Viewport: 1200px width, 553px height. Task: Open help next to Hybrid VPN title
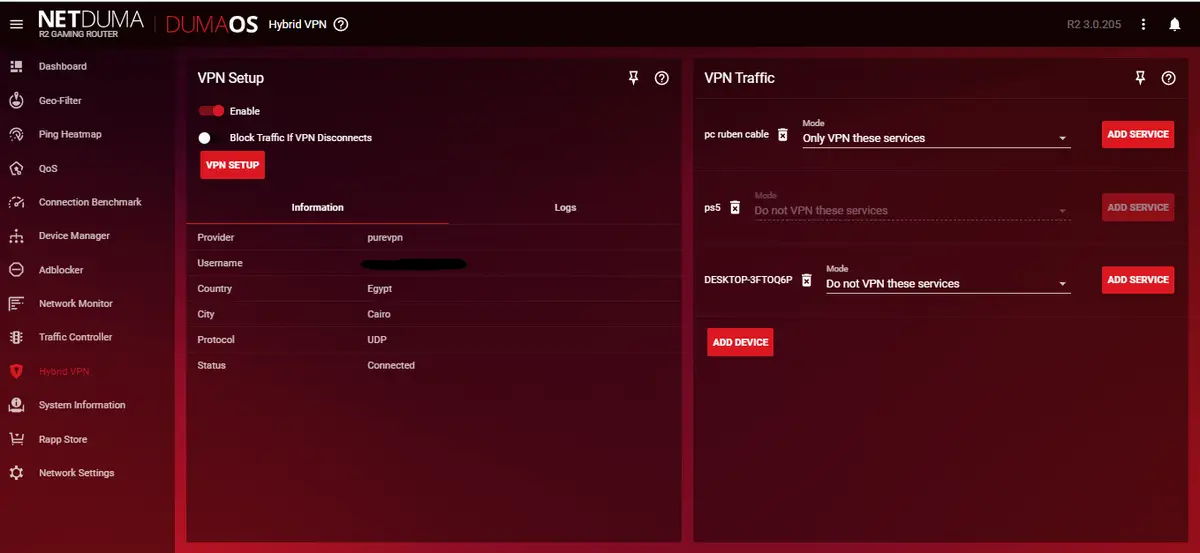(341, 24)
